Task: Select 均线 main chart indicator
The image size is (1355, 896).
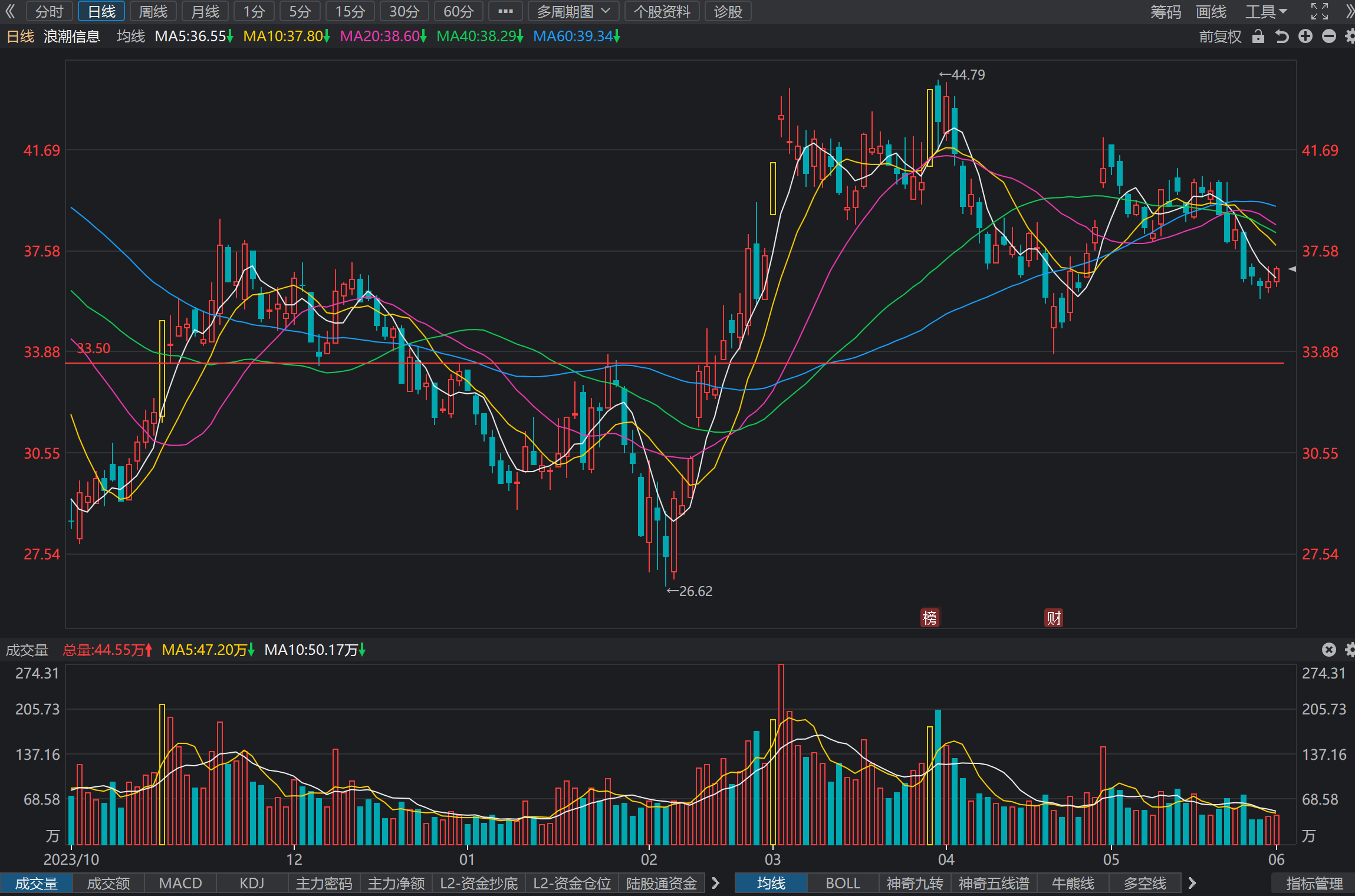Action: pyautogui.click(x=771, y=884)
